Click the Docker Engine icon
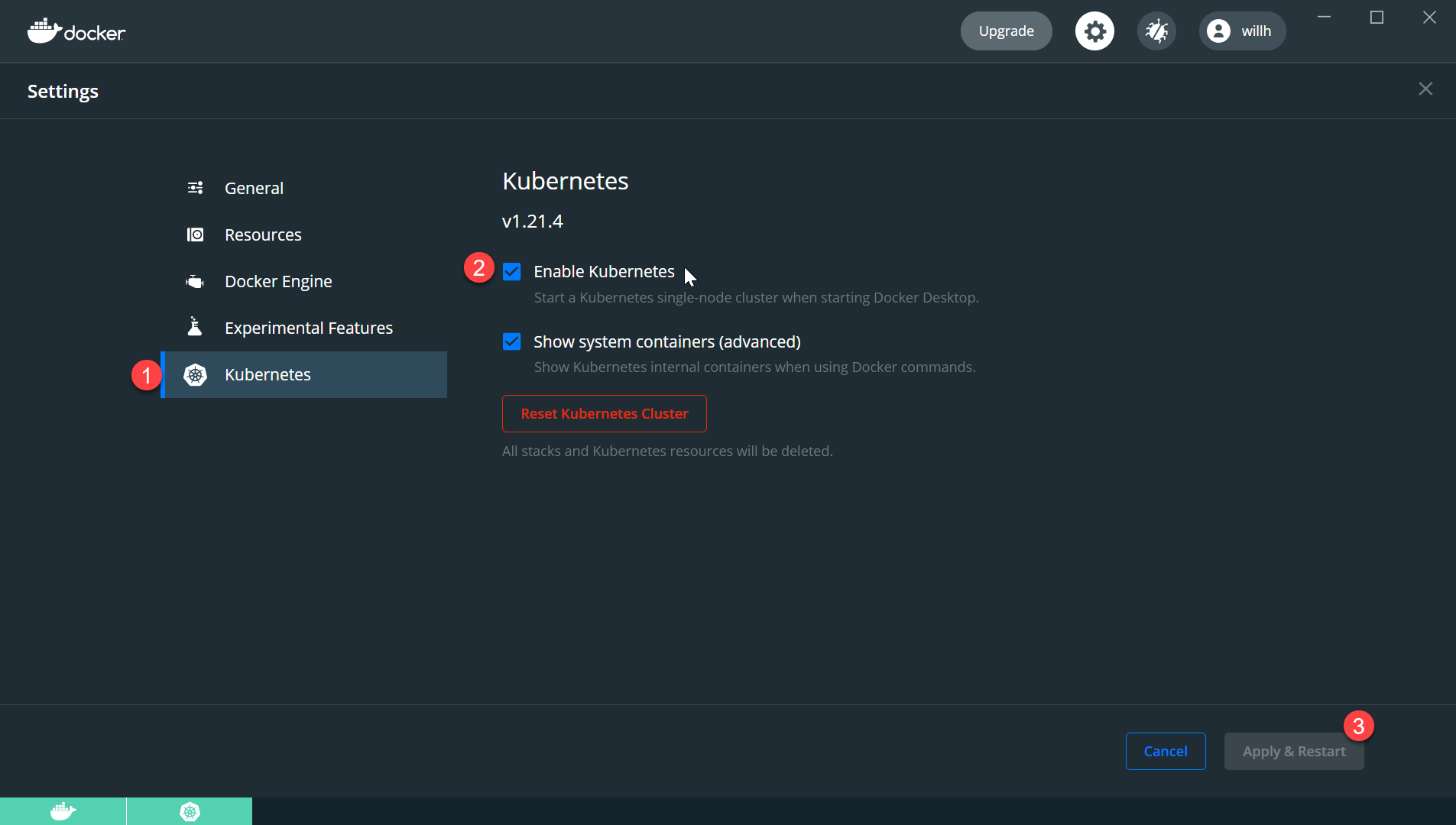The image size is (1456, 825). 196,282
